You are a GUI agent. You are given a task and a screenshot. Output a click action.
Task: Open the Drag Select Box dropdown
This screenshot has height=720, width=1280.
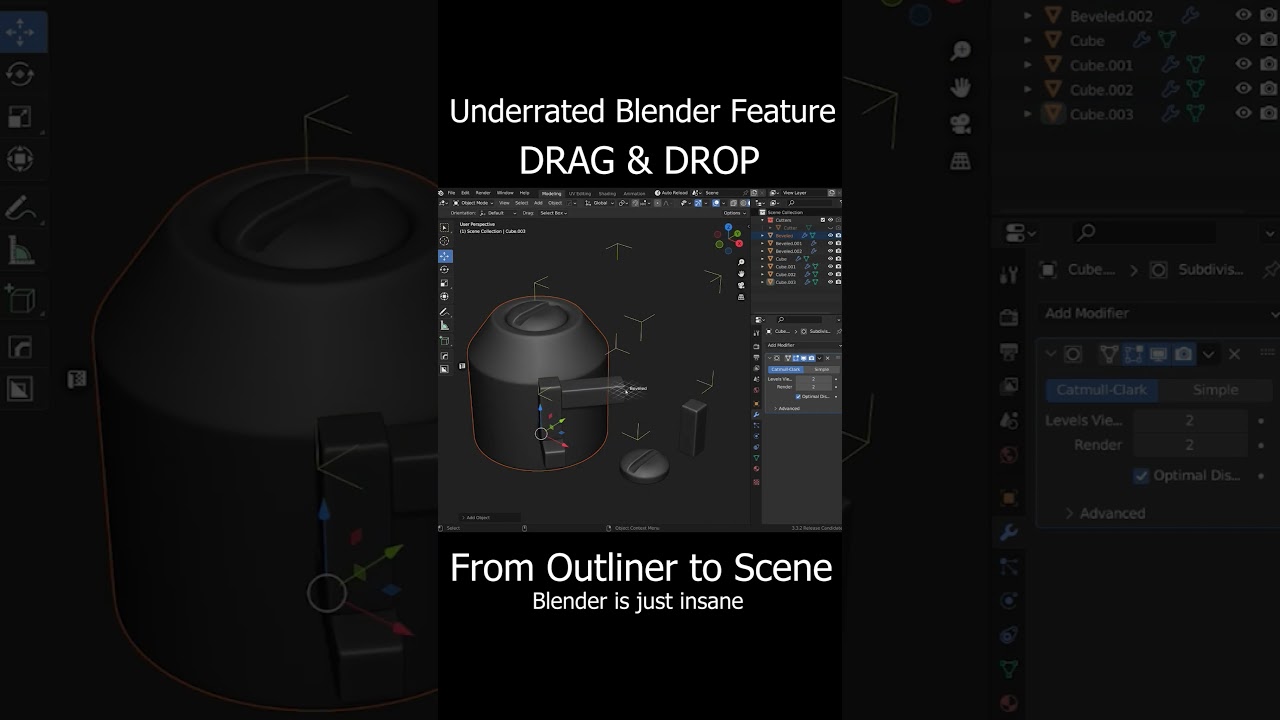[x=553, y=213]
